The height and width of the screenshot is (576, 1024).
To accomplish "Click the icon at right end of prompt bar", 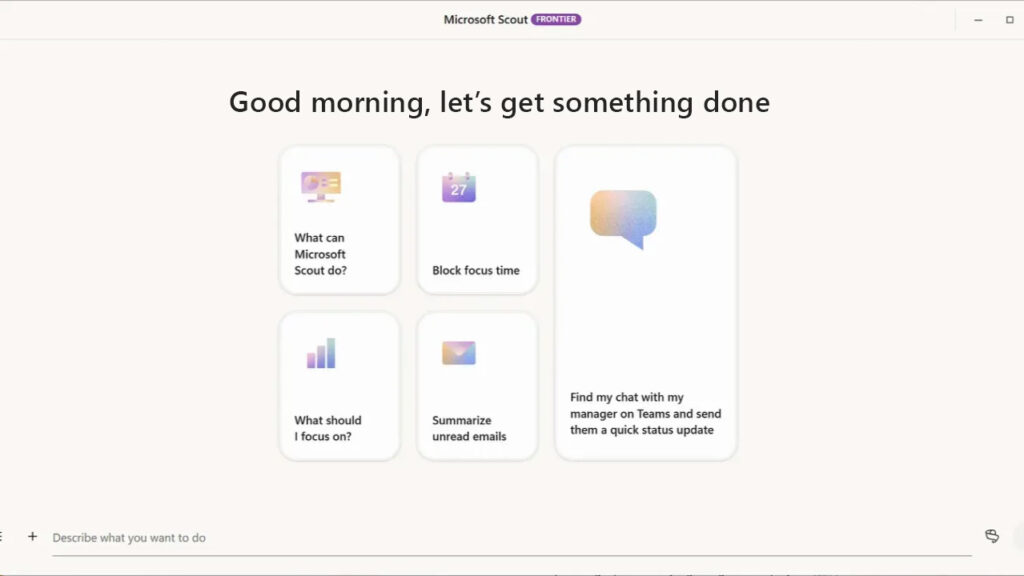I will pyautogui.click(x=991, y=536).
